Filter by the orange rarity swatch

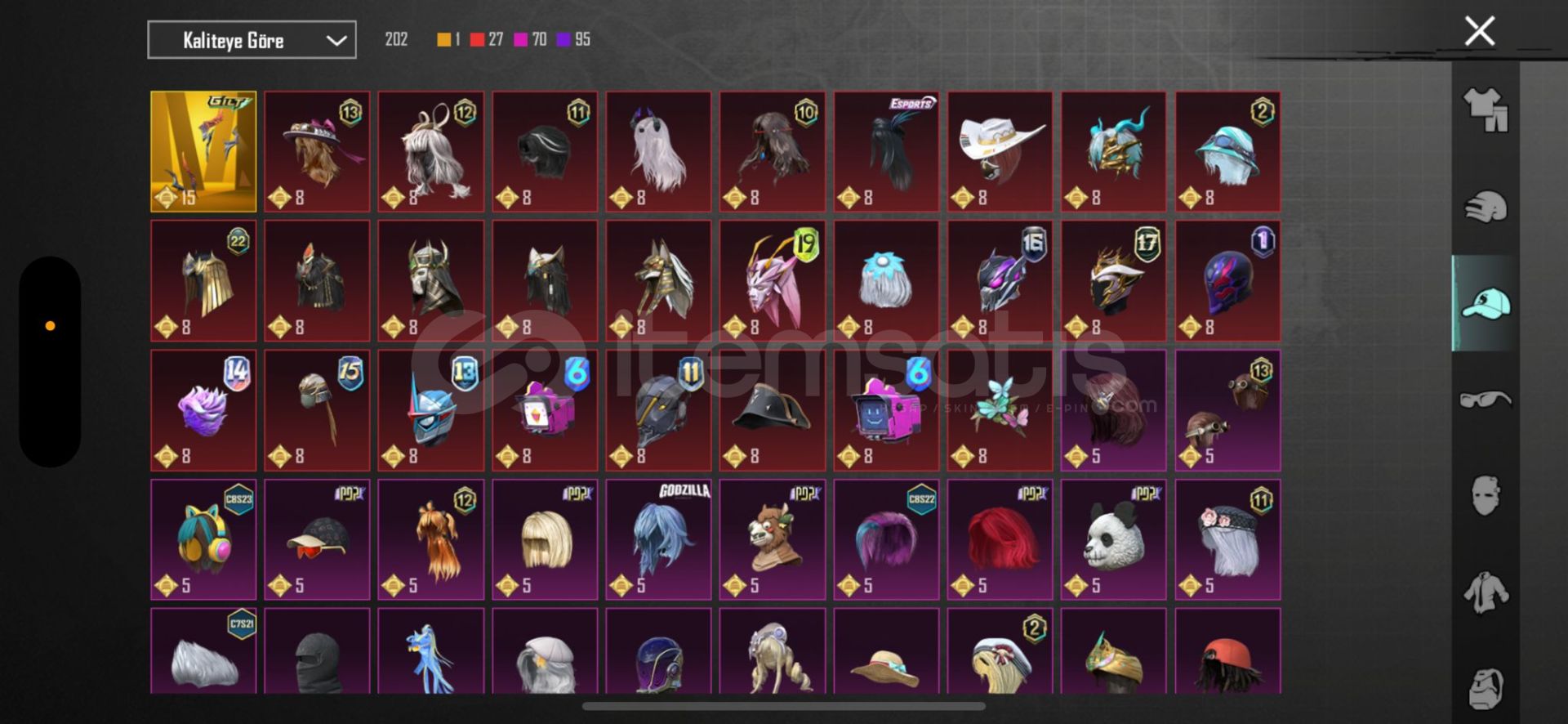(x=444, y=39)
